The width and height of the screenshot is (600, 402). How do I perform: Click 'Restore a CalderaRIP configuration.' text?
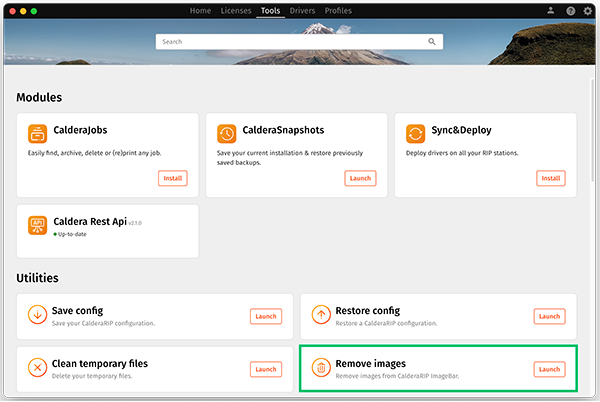tap(386, 323)
